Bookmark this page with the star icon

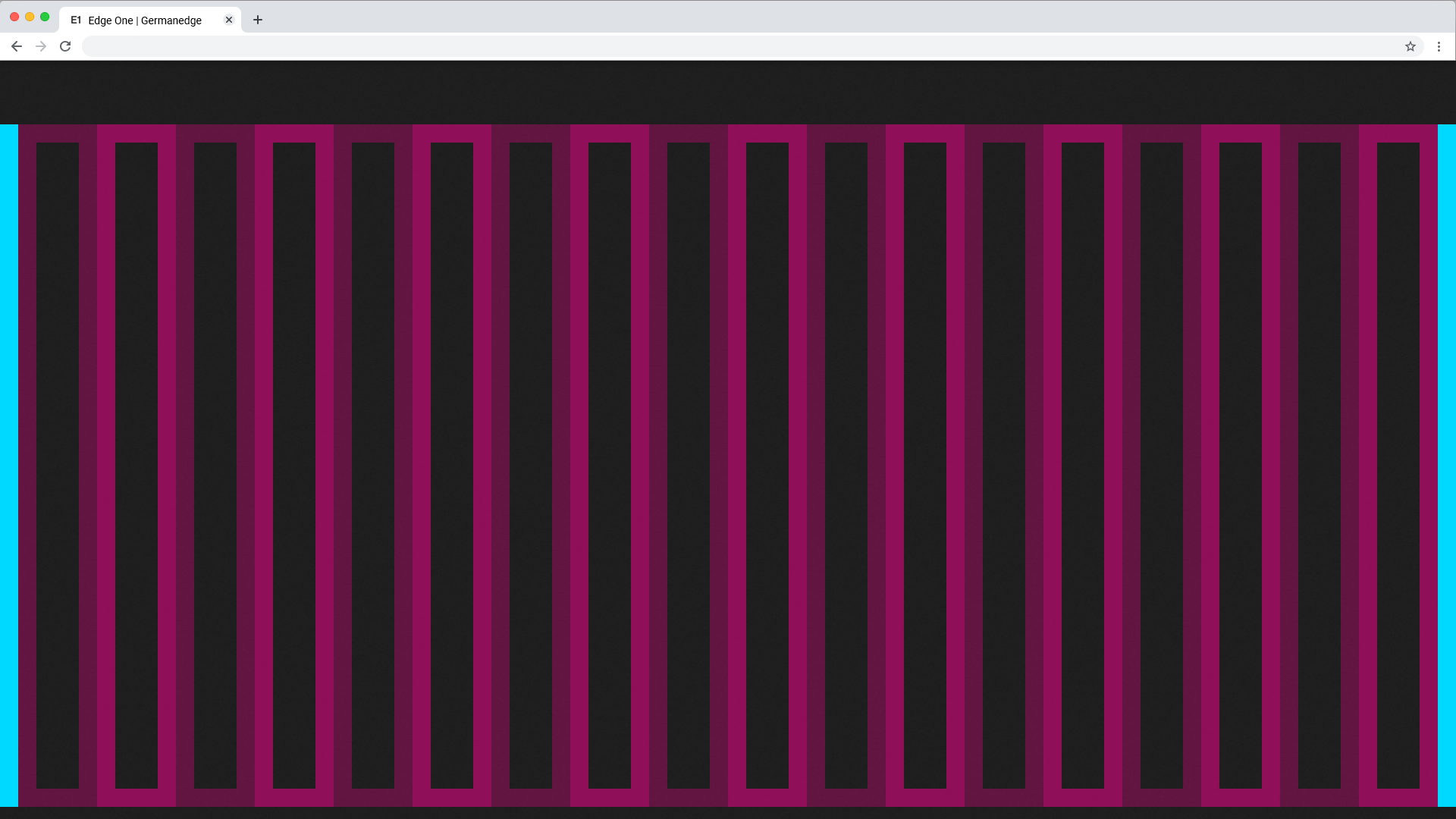(1410, 46)
